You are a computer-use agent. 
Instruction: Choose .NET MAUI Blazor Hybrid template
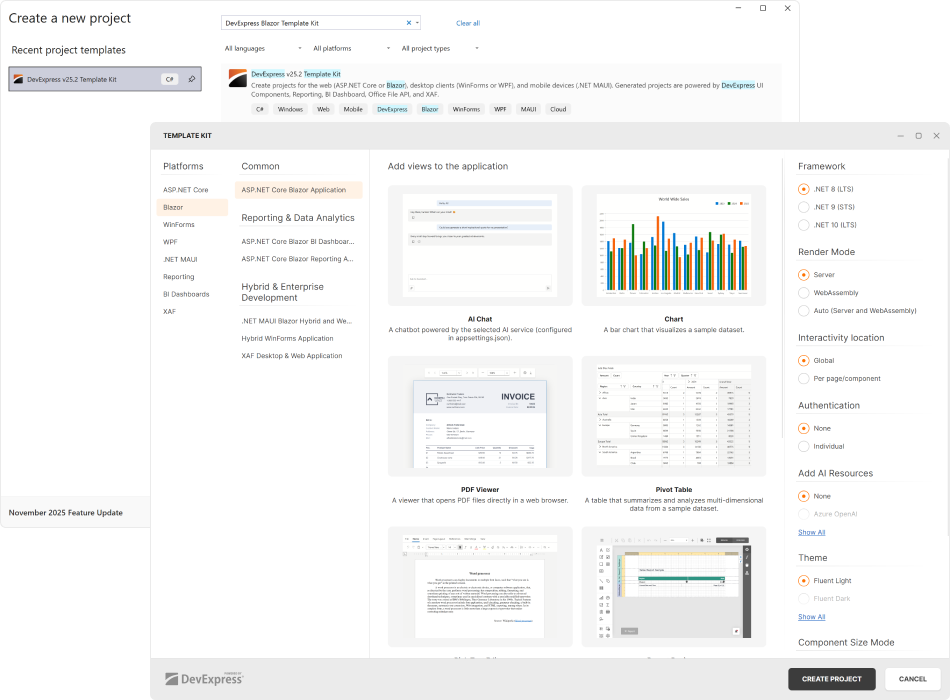pyautogui.click(x=297, y=321)
